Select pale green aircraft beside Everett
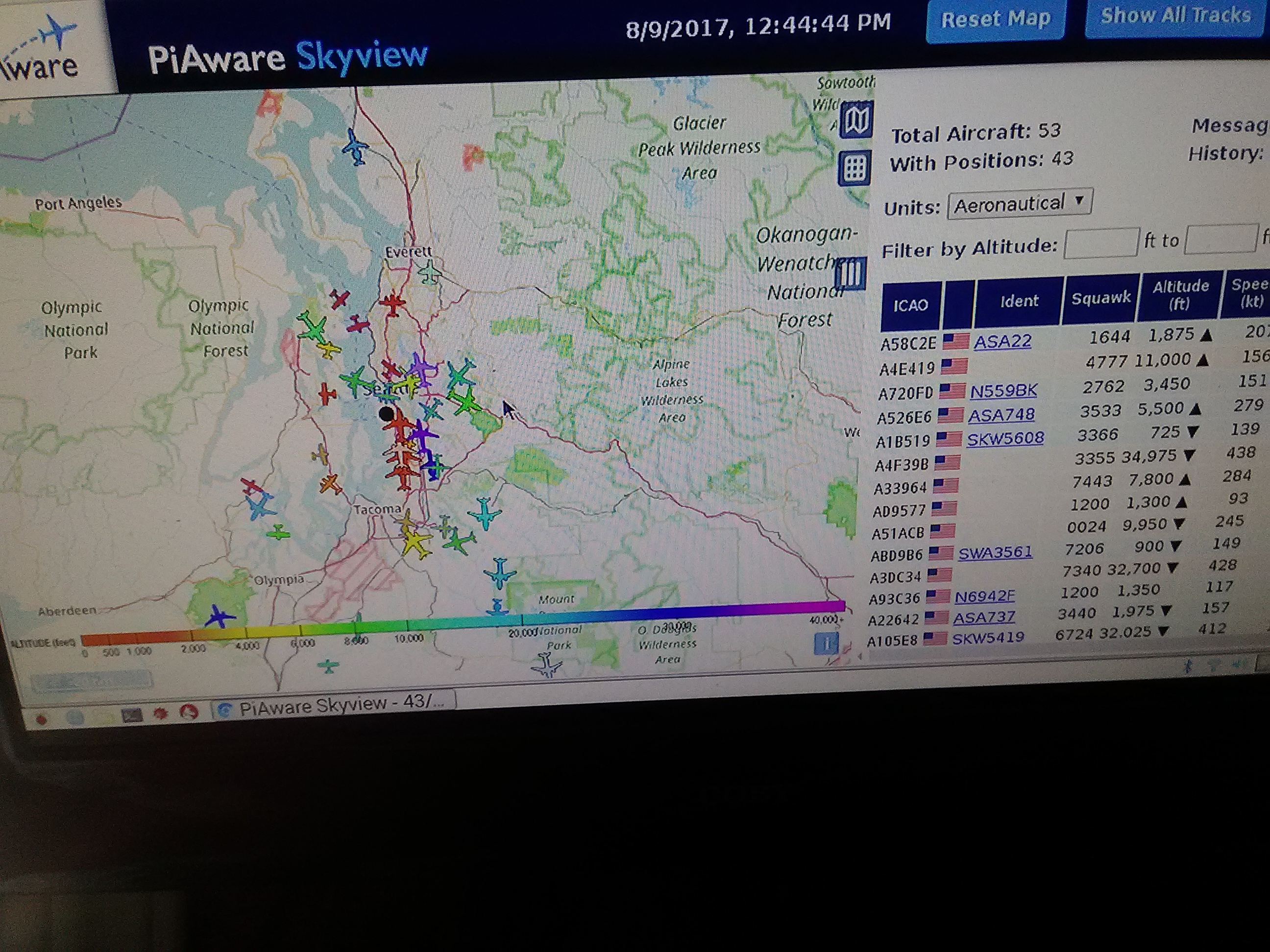The image size is (1270, 952). click(x=429, y=272)
